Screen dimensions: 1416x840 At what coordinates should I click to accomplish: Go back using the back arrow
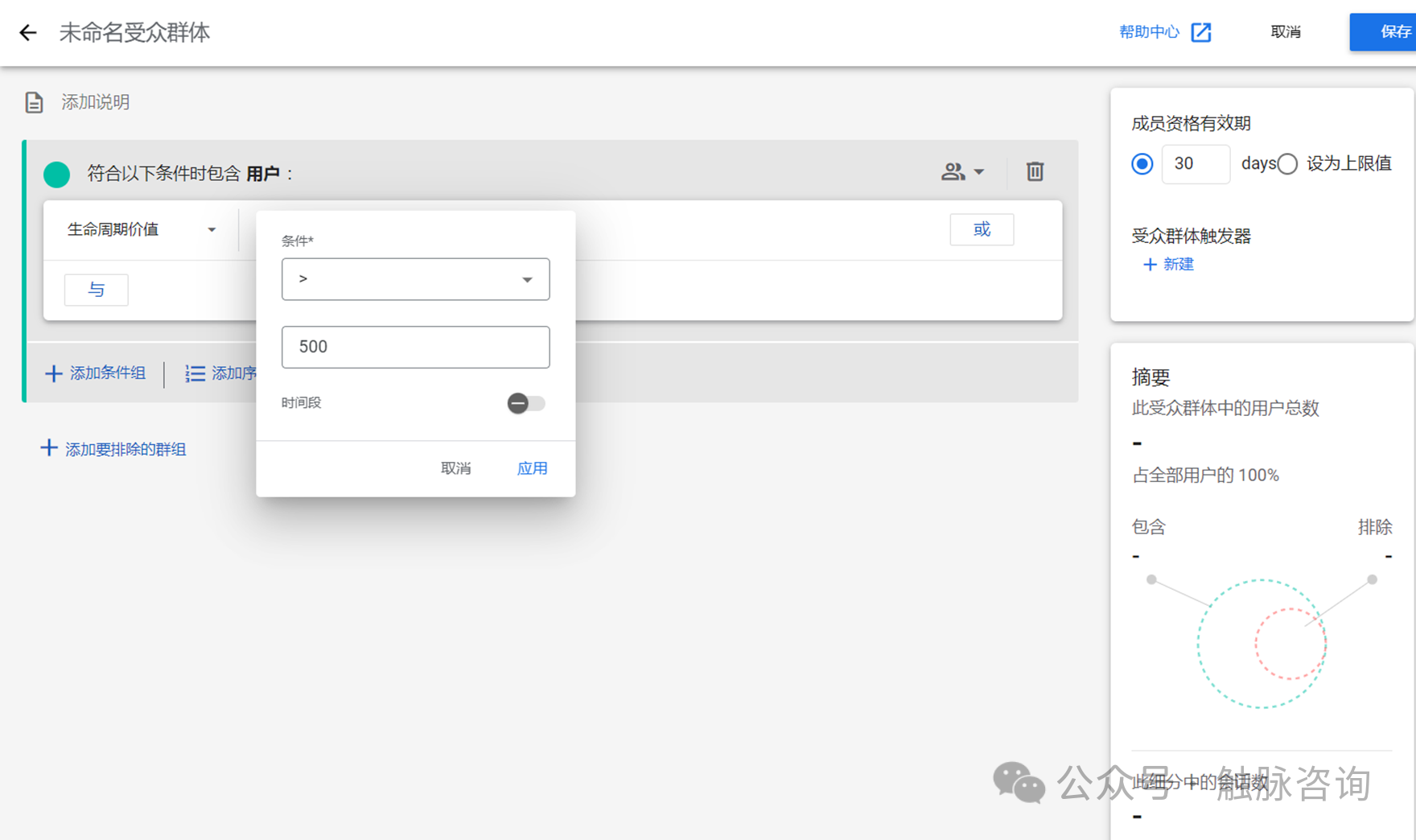coord(28,32)
